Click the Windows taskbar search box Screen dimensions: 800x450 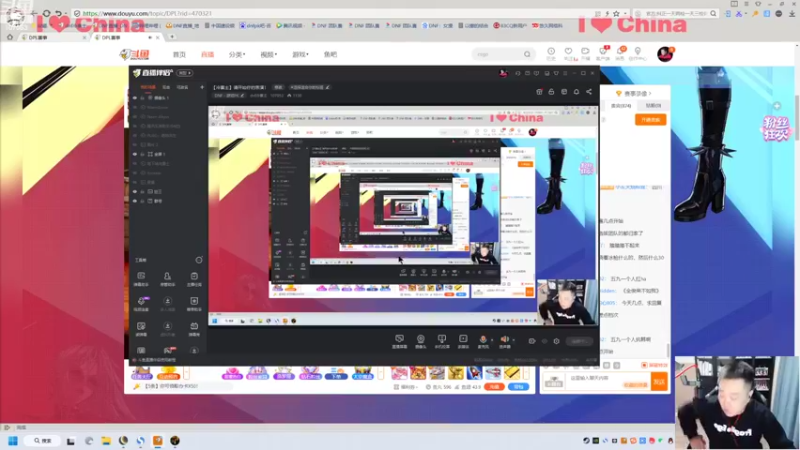tap(43, 441)
